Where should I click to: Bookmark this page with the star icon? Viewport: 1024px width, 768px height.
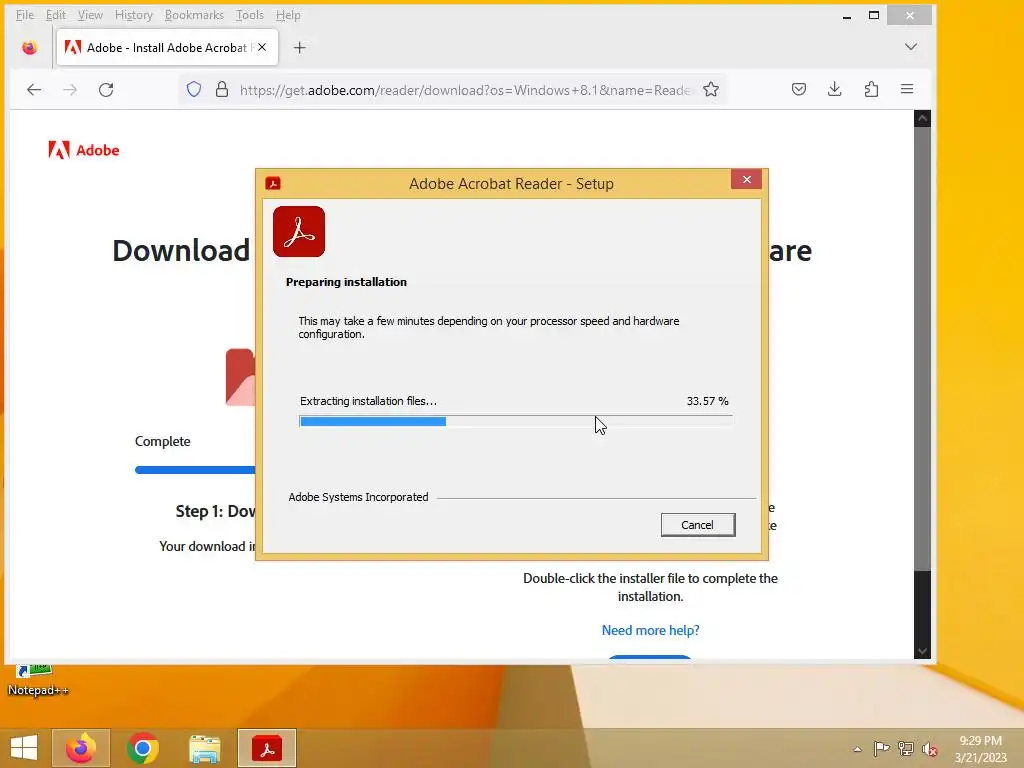(x=711, y=89)
